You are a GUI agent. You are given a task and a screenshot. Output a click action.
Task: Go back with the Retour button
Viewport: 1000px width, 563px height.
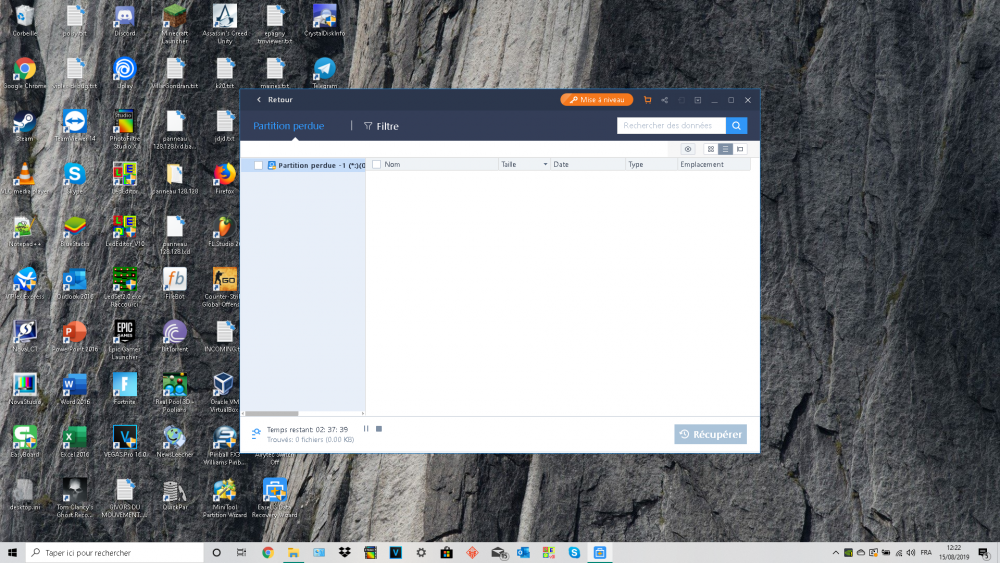pos(275,100)
